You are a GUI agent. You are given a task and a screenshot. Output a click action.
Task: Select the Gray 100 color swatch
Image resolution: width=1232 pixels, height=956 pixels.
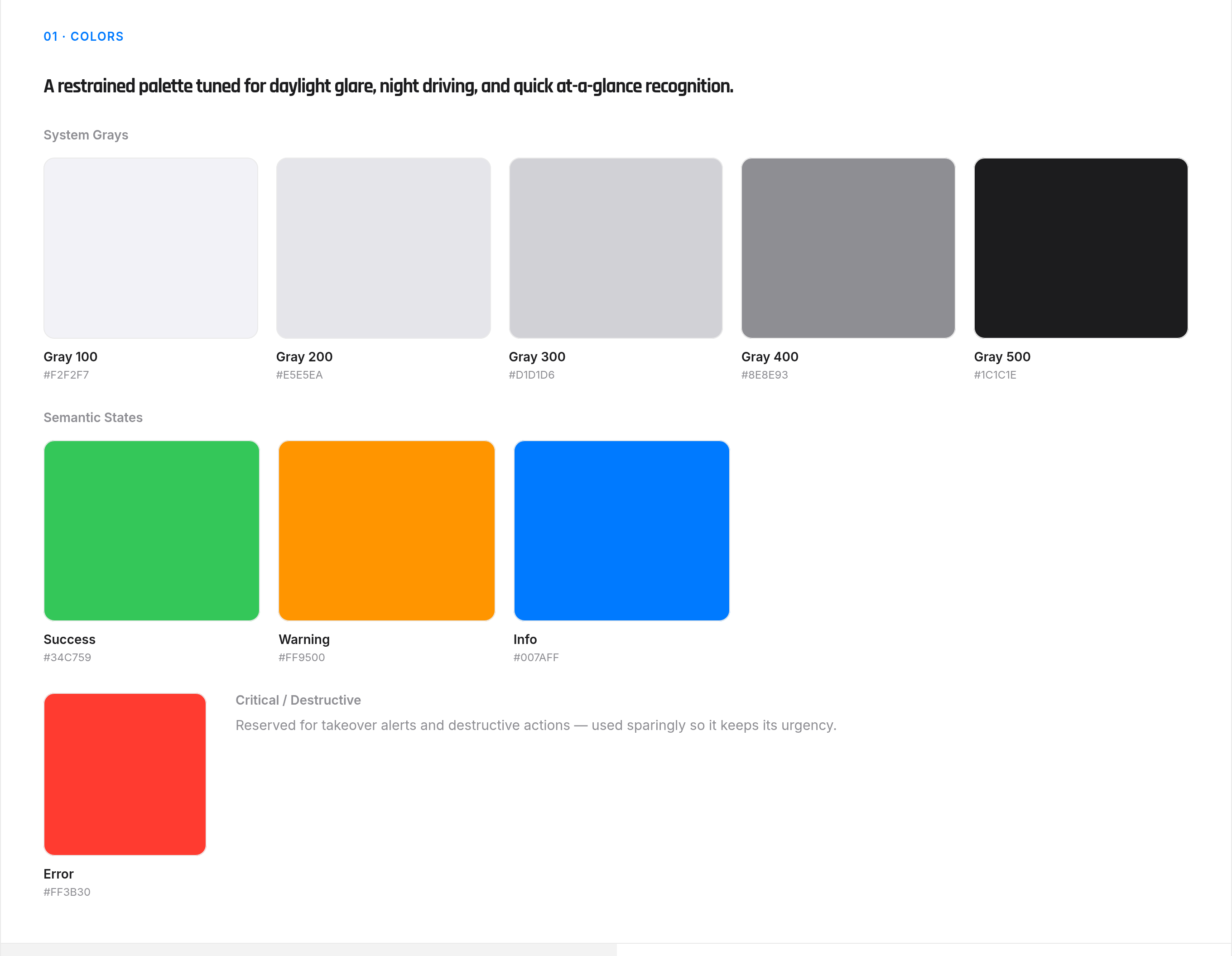(x=151, y=248)
